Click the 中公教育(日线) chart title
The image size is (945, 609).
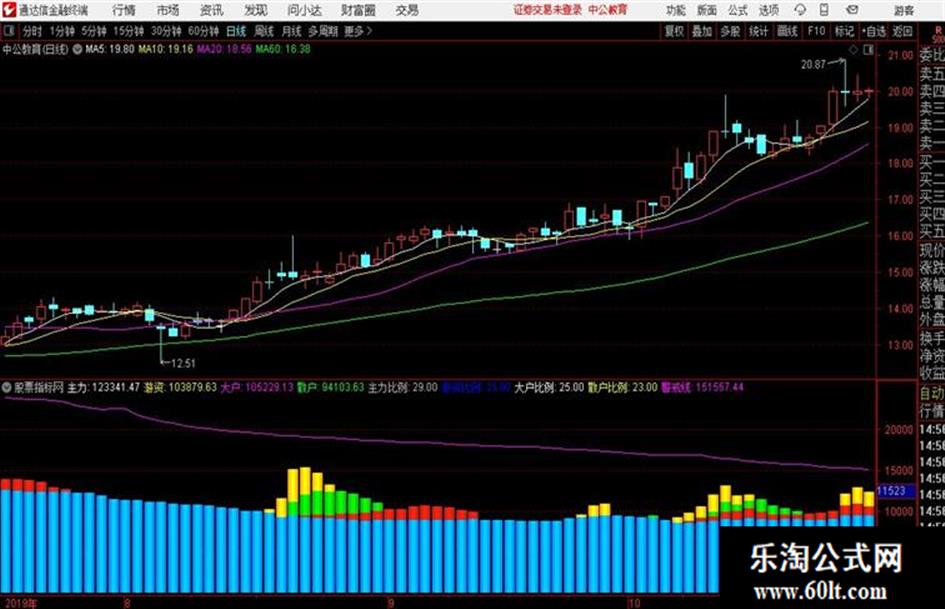coord(36,49)
